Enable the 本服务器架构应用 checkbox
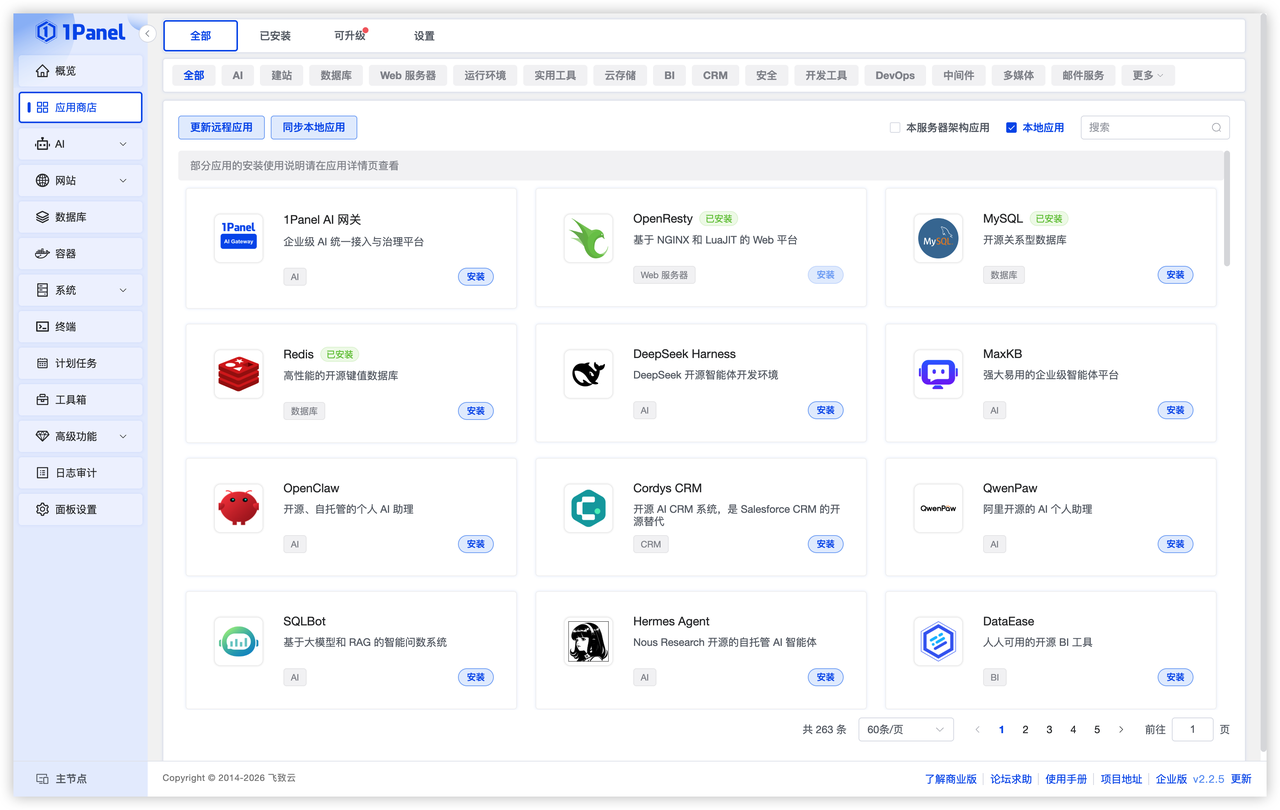 (x=895, y=127)
